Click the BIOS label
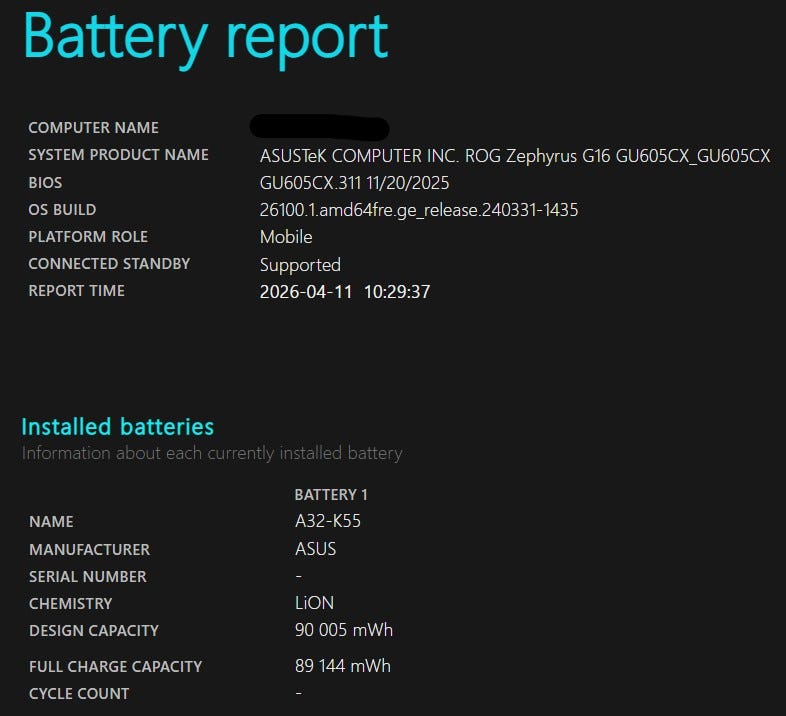Viewport: 786px width, 716px height. pos(45,183)
